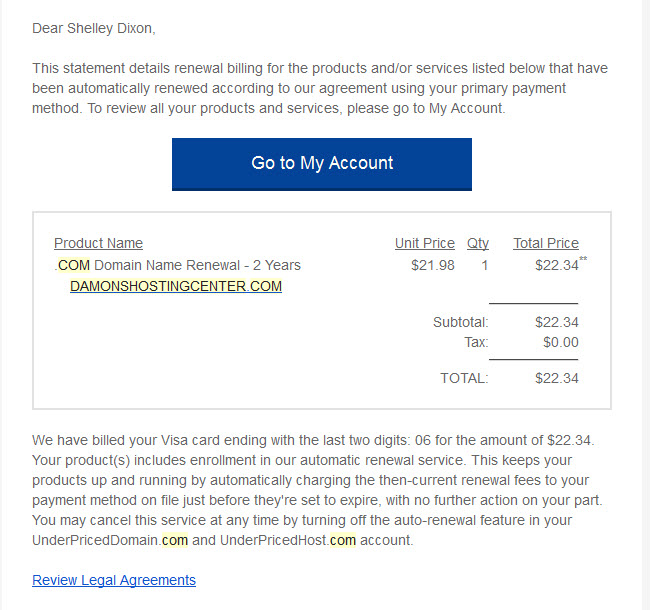The width and height of the screenshot is (650, 610).
Task: Click the UnderPricedHost.com text in the footer paragraph
Action: 288,540
